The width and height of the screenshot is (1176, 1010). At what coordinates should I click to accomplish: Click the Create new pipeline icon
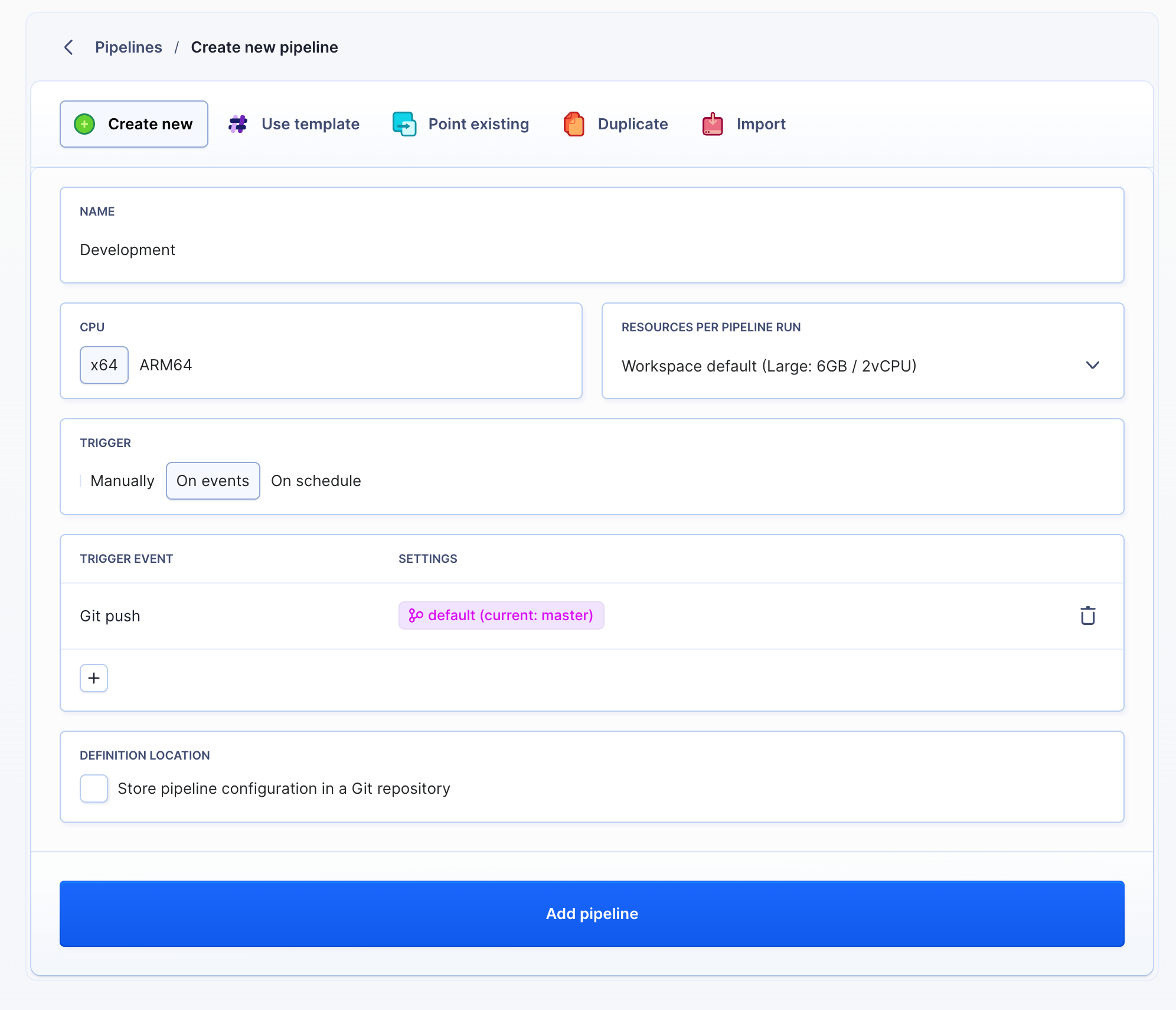point(84,124)
